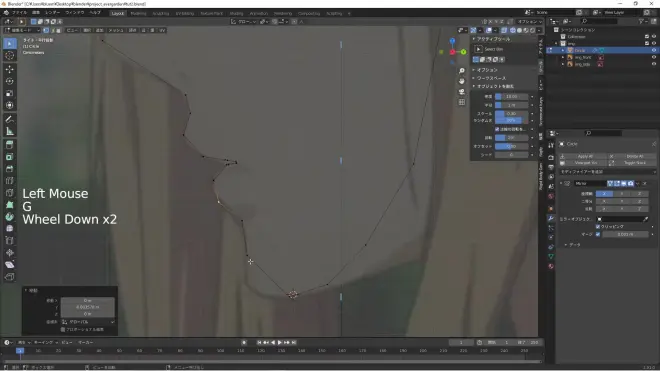The image size is (660, 371).
Task: Click the timeline current frame marker
Action: 20,350
